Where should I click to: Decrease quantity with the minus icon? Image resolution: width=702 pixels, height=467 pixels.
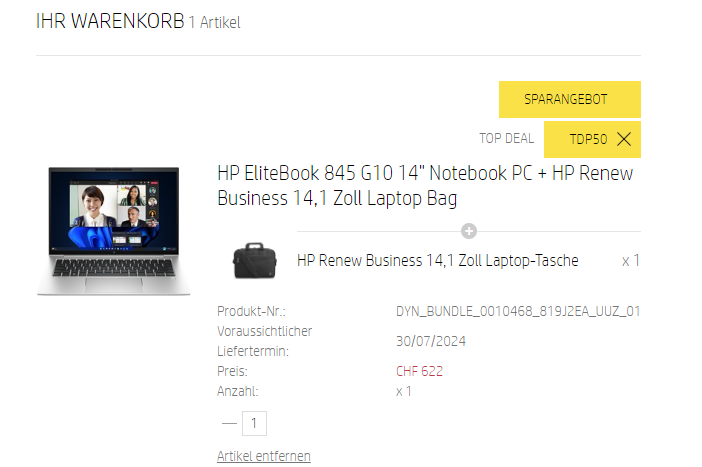click(229, 423)
